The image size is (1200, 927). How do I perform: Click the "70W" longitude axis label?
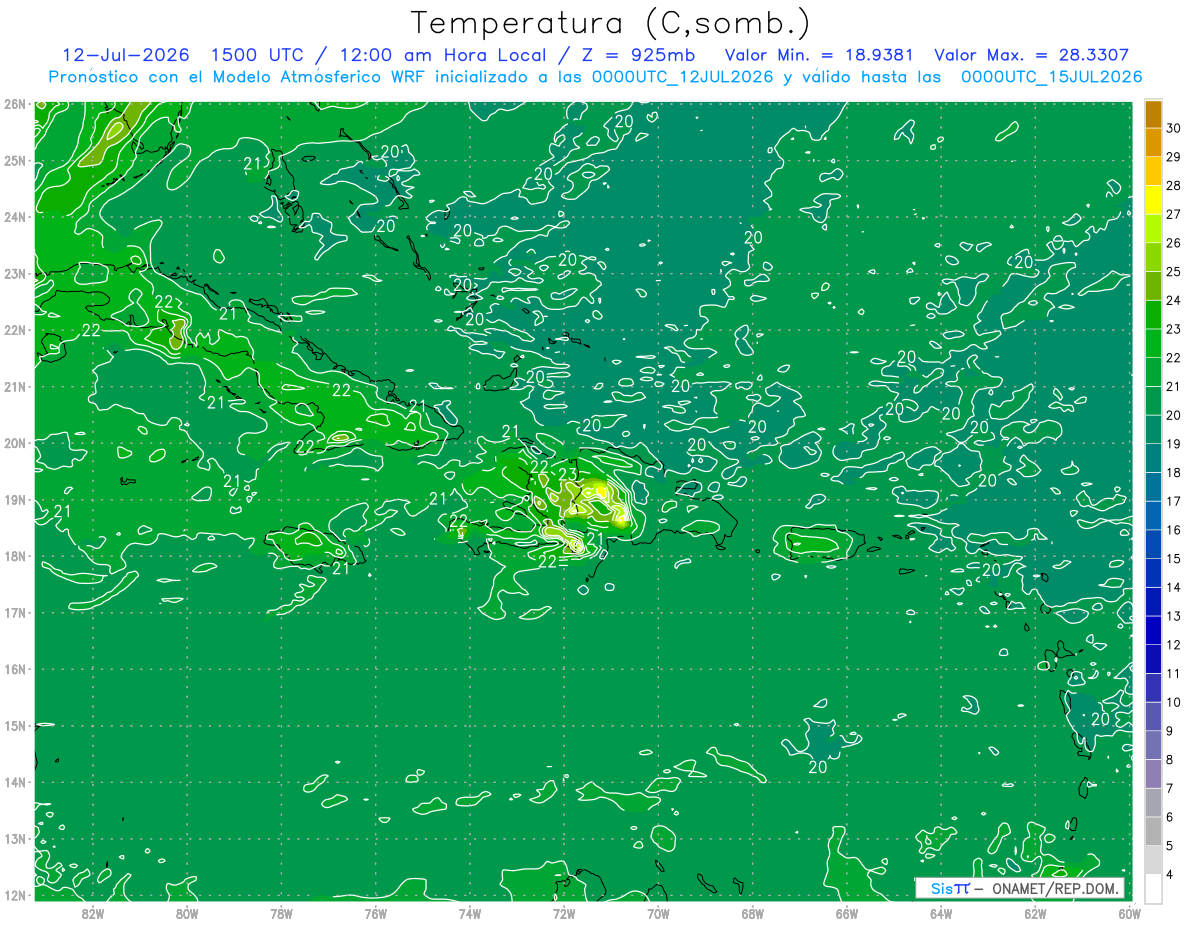[658, 912]
